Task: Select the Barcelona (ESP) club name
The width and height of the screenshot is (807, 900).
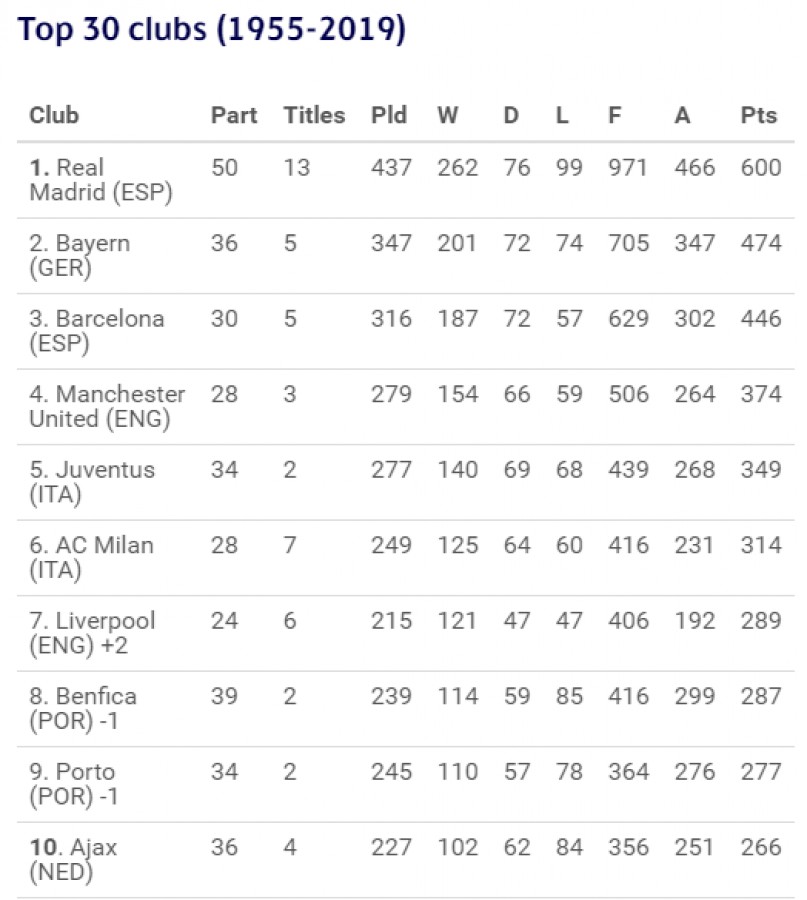Action: click(97, 331)
